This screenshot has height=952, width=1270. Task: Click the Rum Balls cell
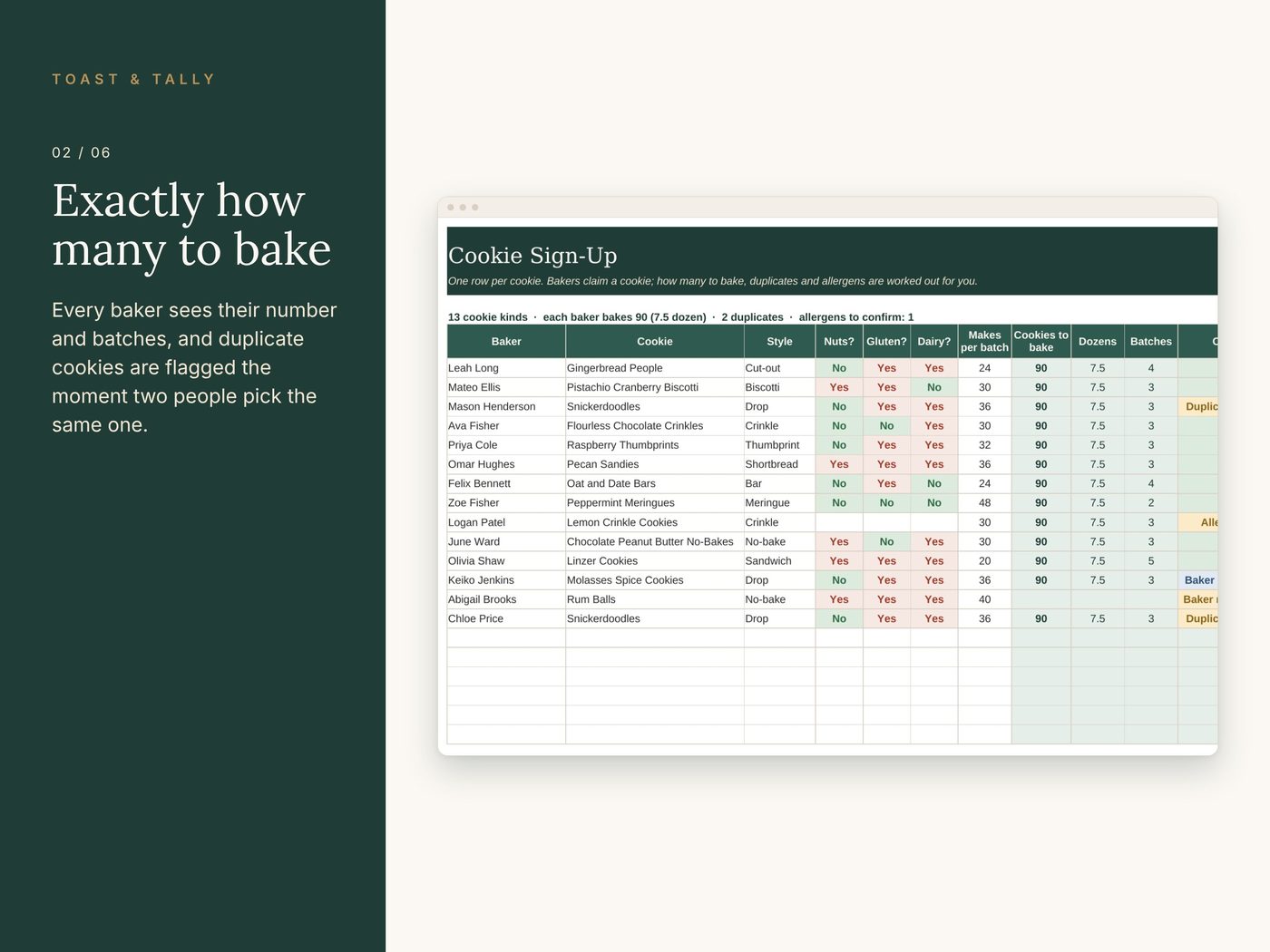pyautogui.click(x=655, y=599)
